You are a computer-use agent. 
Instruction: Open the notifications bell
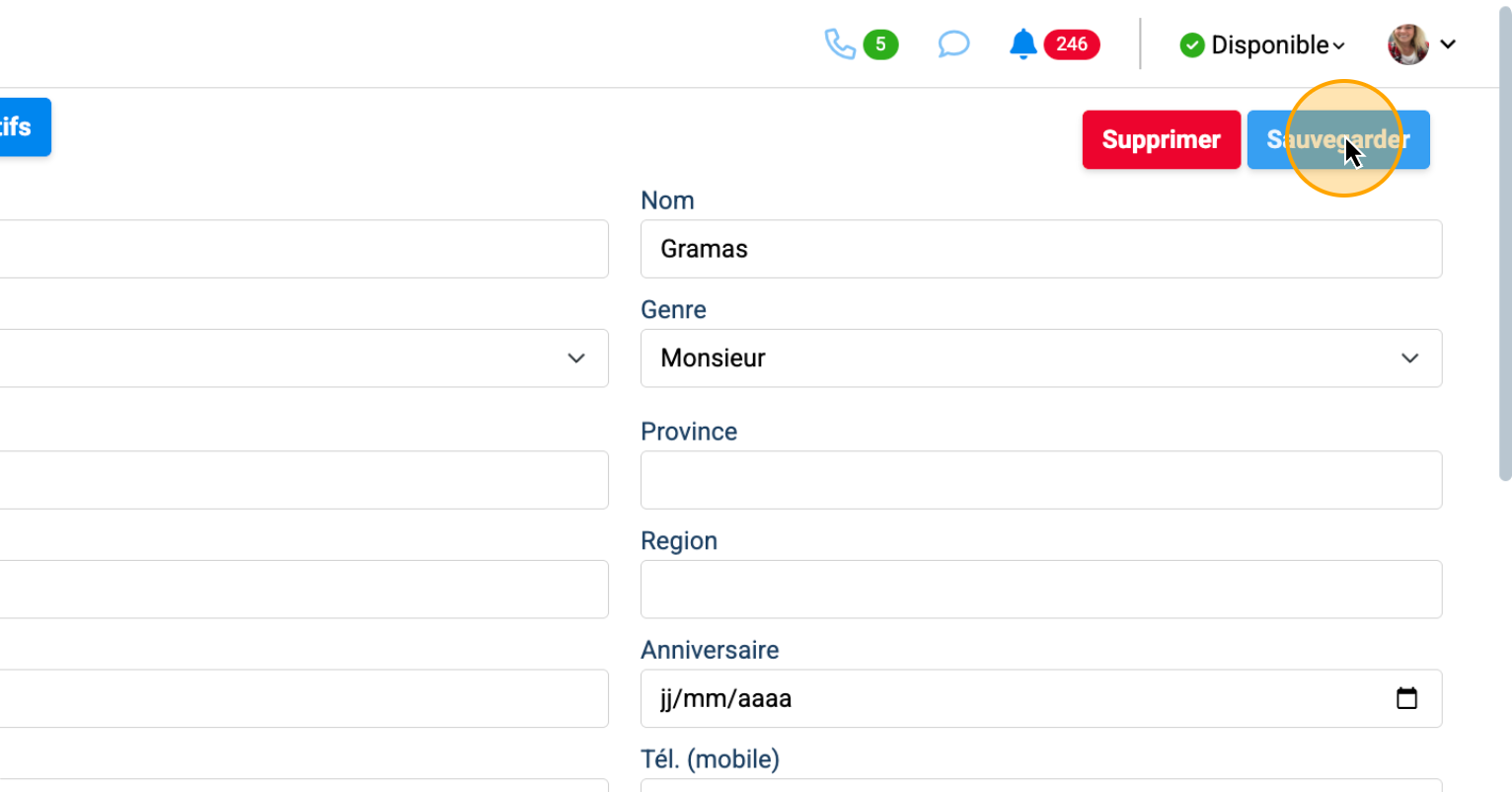[1023, 44]
